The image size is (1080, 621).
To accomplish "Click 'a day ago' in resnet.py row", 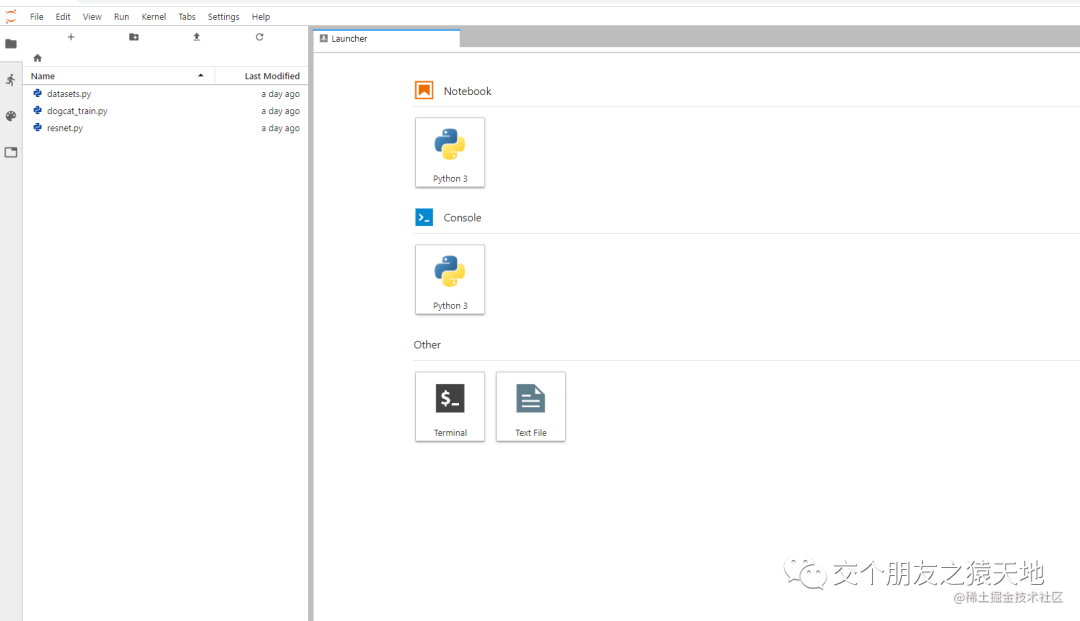I will [x=280, y=128].
